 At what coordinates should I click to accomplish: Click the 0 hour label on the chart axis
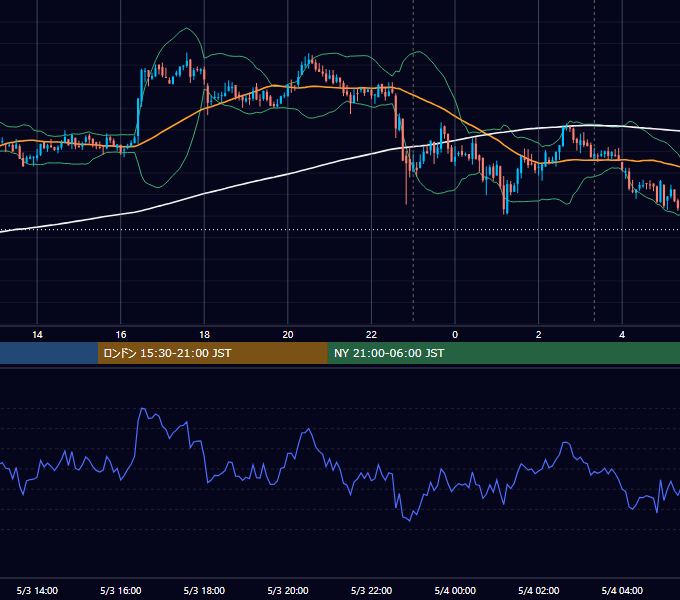[455, 335]
